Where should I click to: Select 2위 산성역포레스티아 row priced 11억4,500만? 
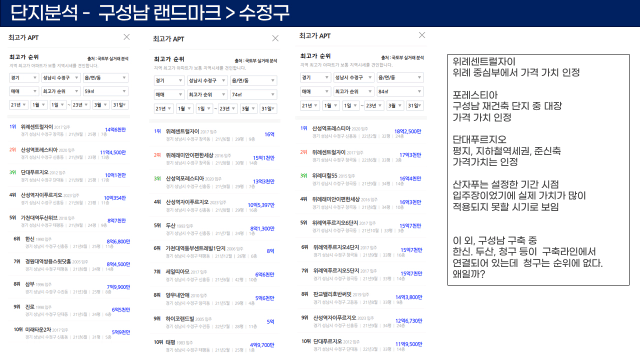coord(69,153)
